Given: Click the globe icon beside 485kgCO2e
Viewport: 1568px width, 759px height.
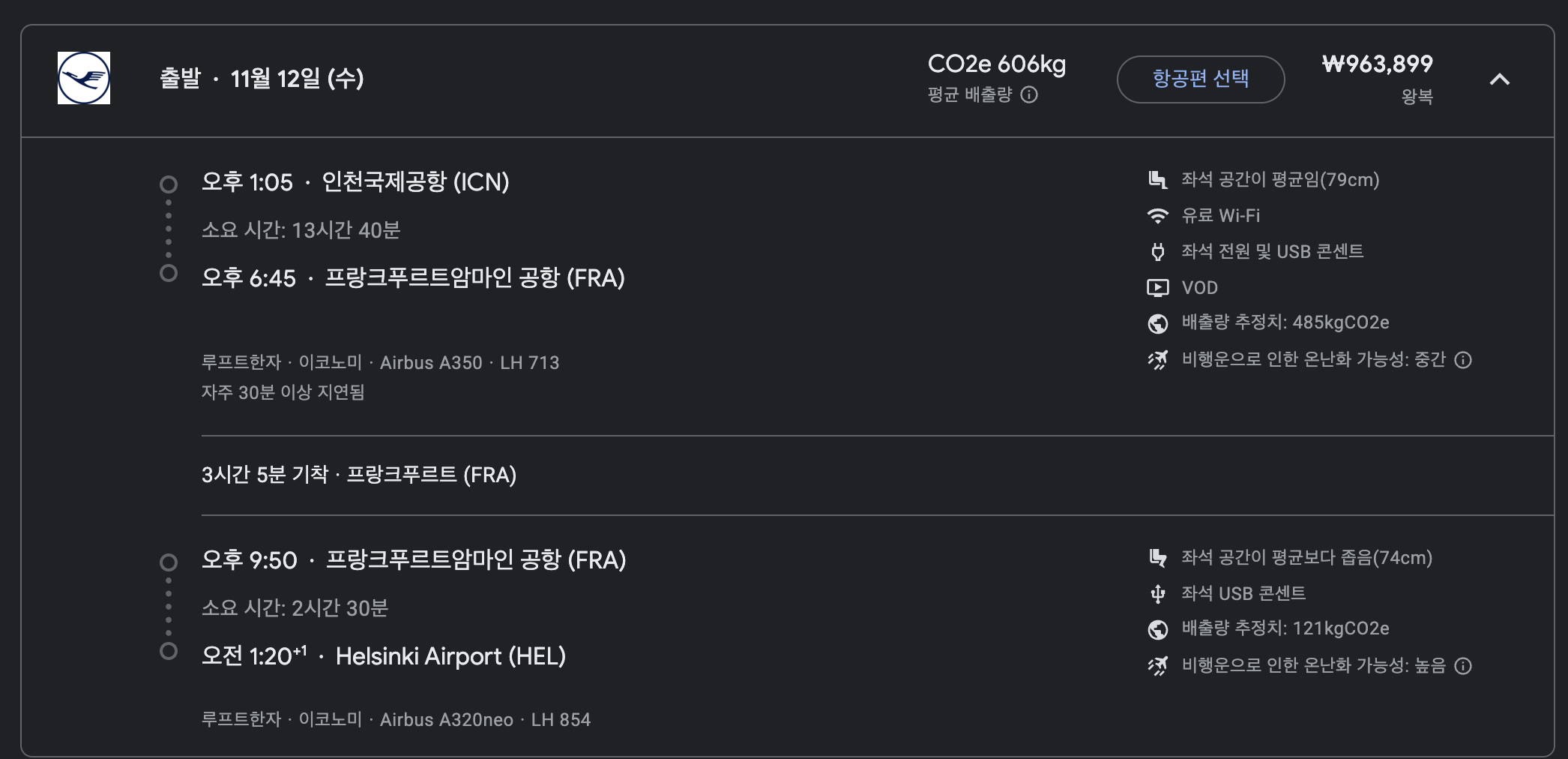Looking at the screenshot, I should 1157,323.
